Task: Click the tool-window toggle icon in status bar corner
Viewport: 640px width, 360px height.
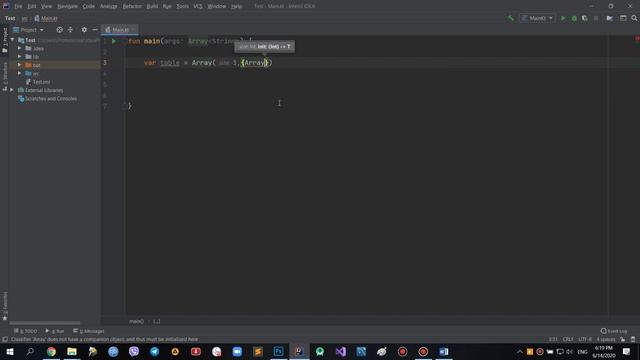Action: [5, 340]
